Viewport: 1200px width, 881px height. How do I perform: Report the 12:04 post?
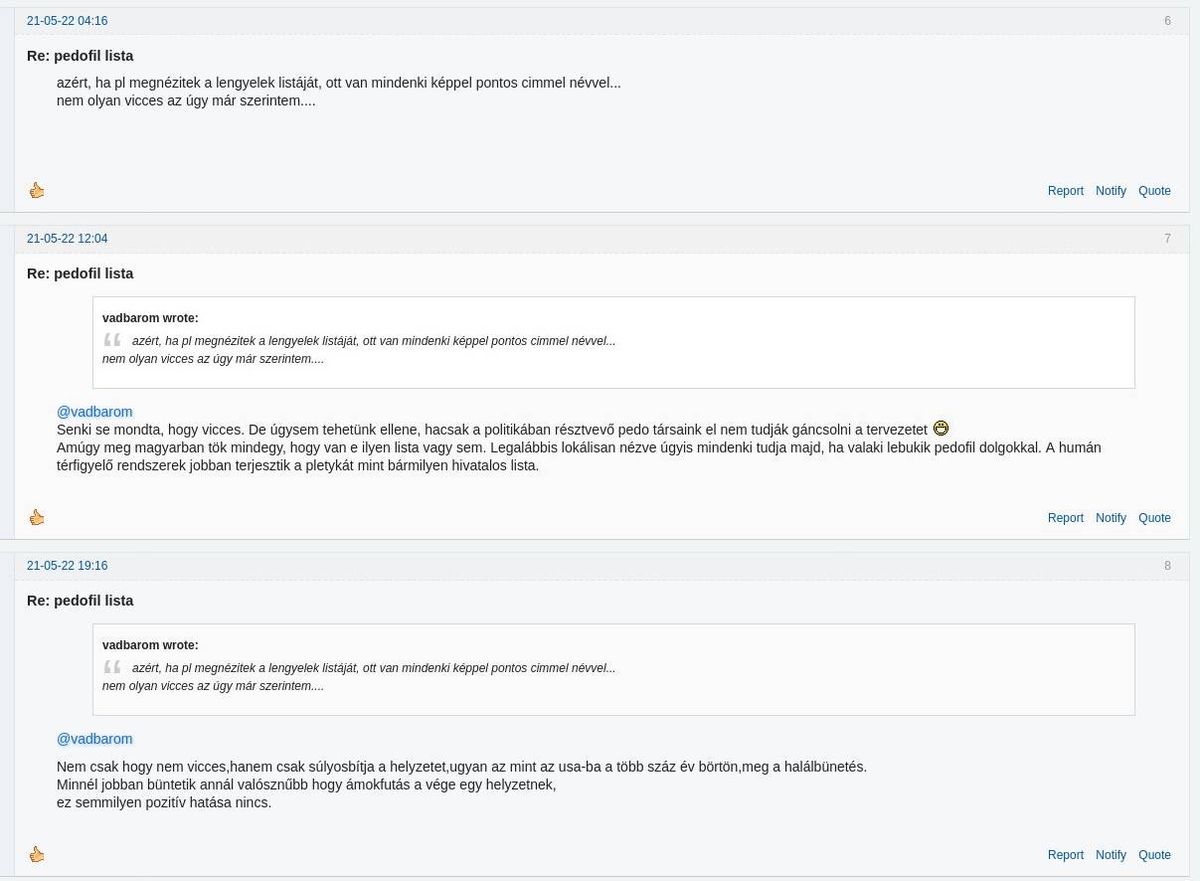tap(1065, 518)
